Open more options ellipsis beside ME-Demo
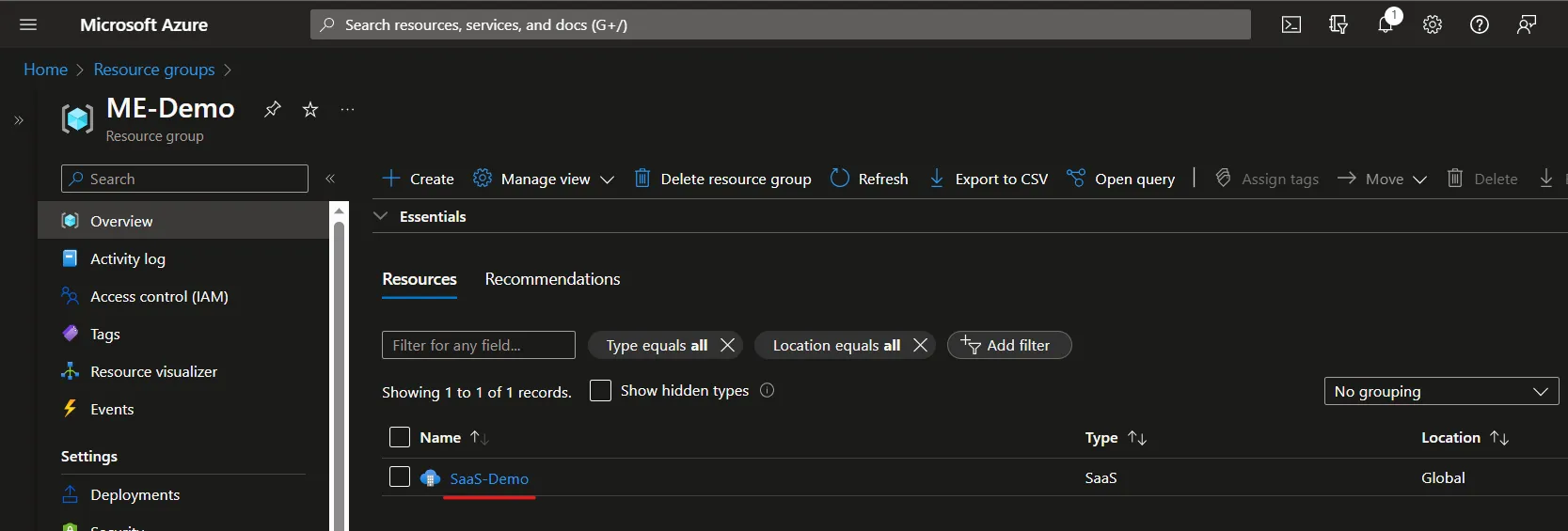Screen dimensions: 1568x531 347,110
